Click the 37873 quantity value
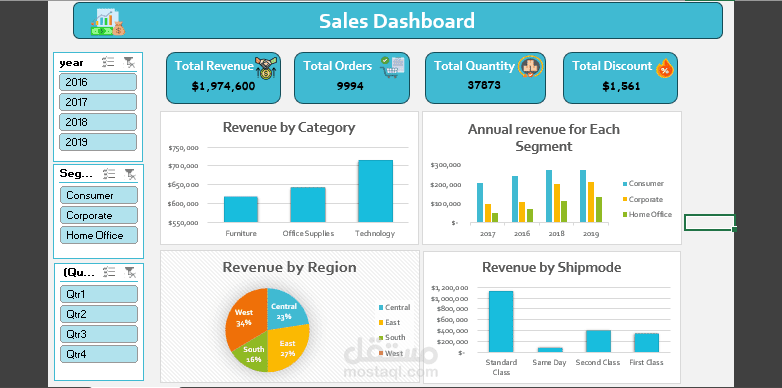This screenshot has height=388, width=782. click(x=484, y=85)
